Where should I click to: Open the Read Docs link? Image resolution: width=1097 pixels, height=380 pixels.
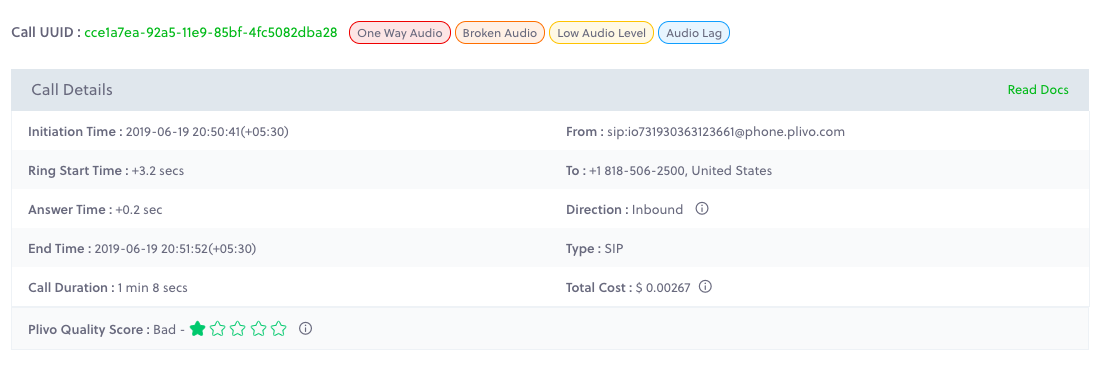pos(1038,90)
